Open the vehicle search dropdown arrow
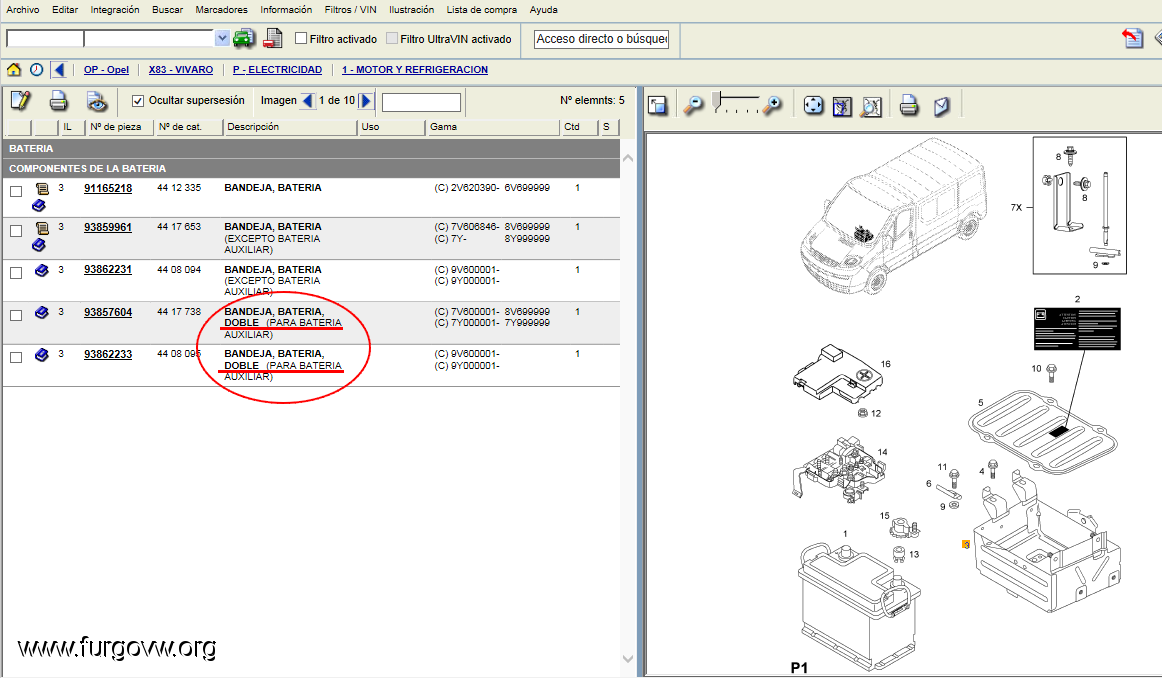Image resolution: width=1162 pixels, height=678 pixels. click(222, 39)
